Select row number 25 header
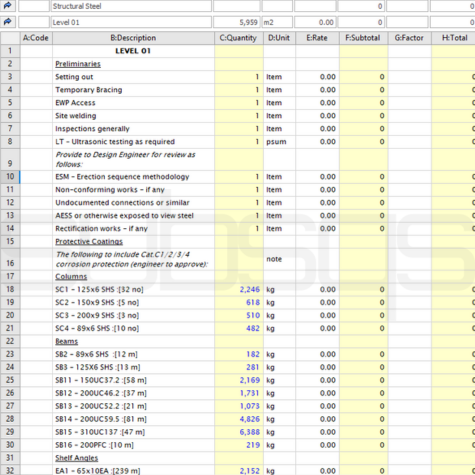 (x=10, y=380)
